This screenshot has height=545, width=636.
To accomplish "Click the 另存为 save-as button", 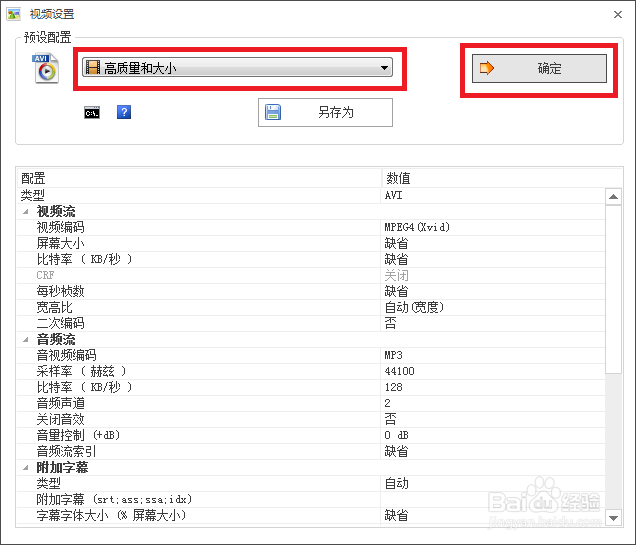I will [x=325, y=112].
